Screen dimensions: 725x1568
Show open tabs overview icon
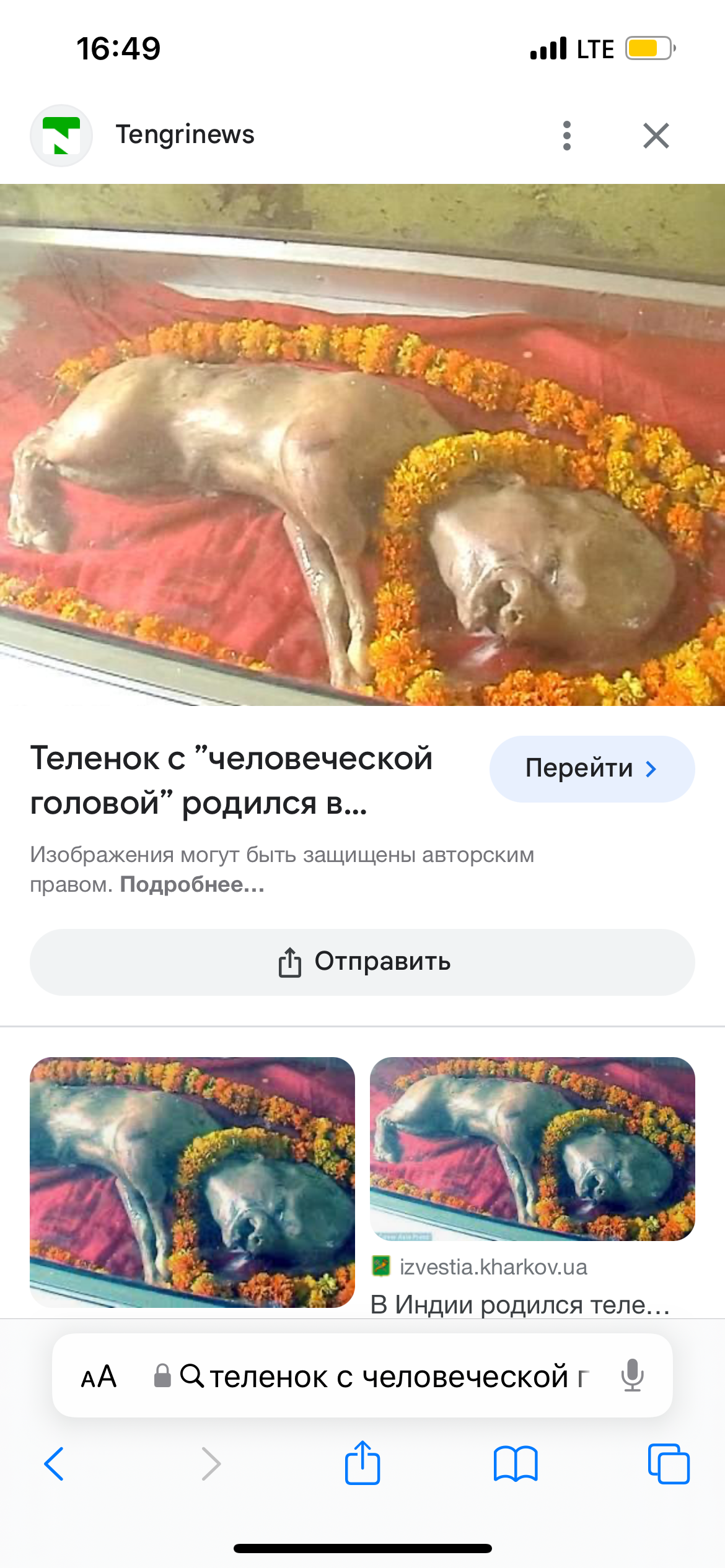(x=669, y=1464)
